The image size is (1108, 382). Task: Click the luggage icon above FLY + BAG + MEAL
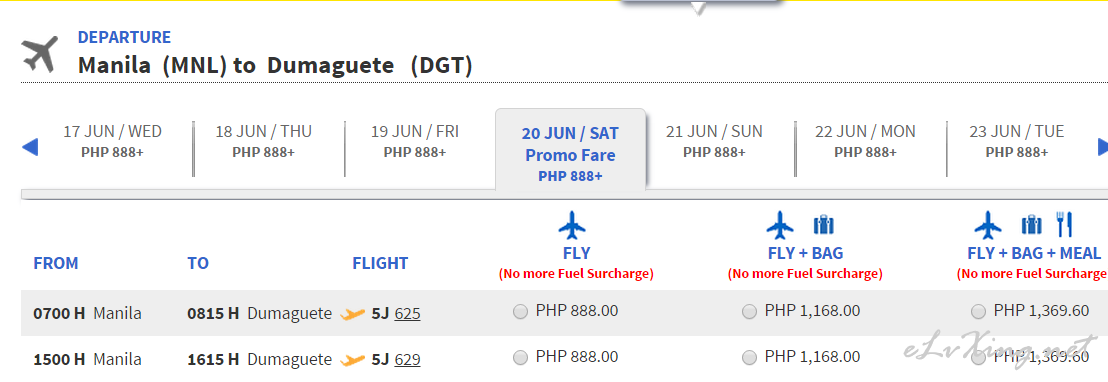[x=1032, y=226]
